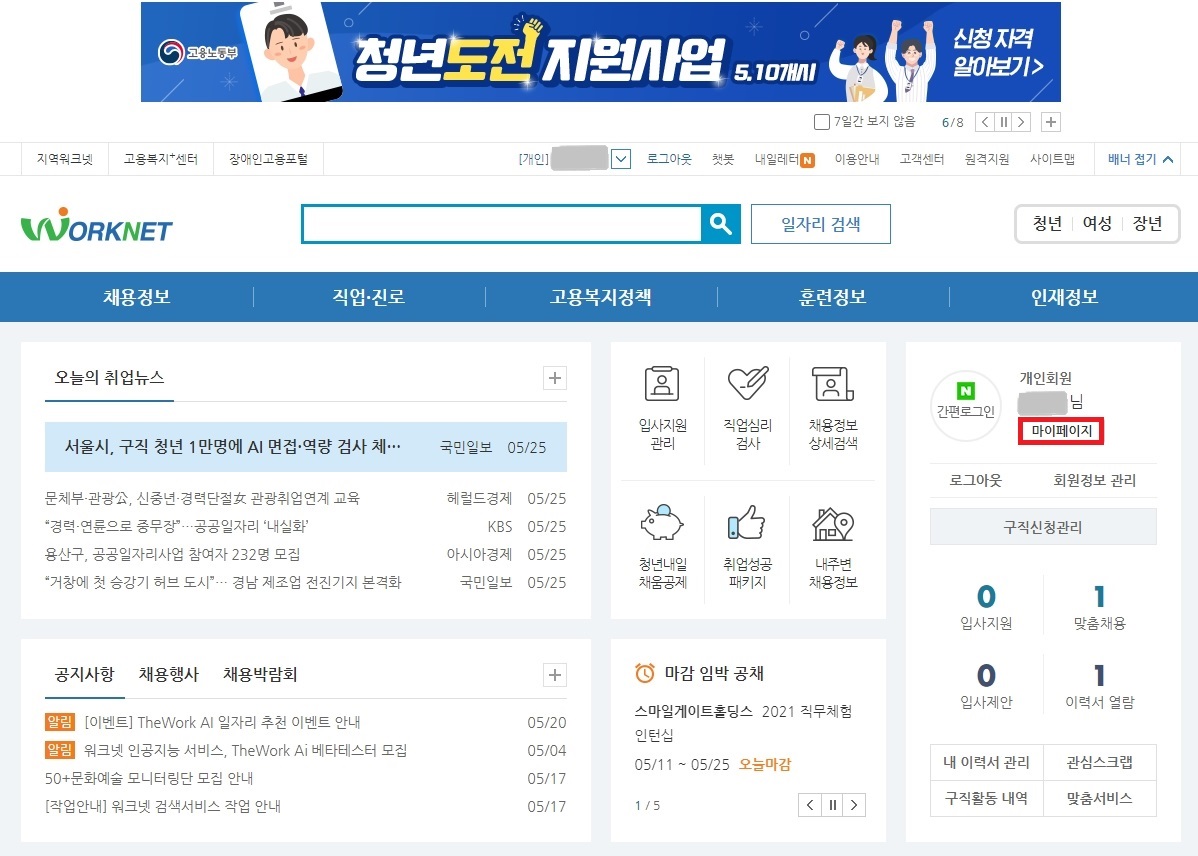Open the 고용복지정책 main menu
This screenshot has height=856, width=1198.
(x=601, y=297)
